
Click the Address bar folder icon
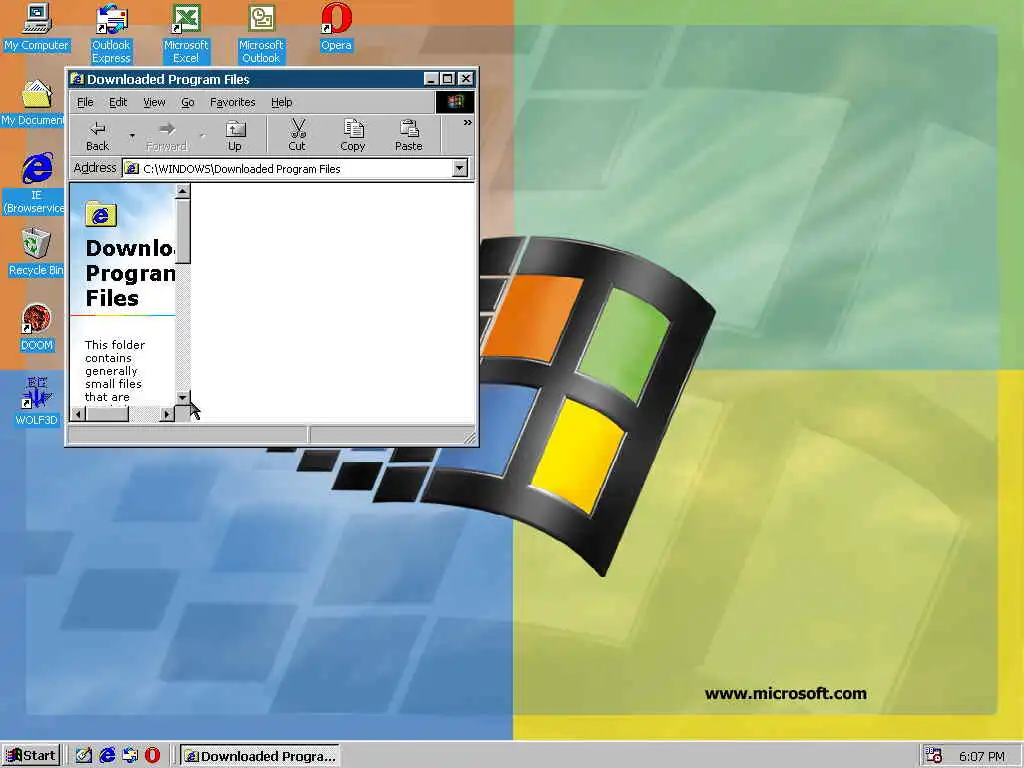click(x=132, y=168)
